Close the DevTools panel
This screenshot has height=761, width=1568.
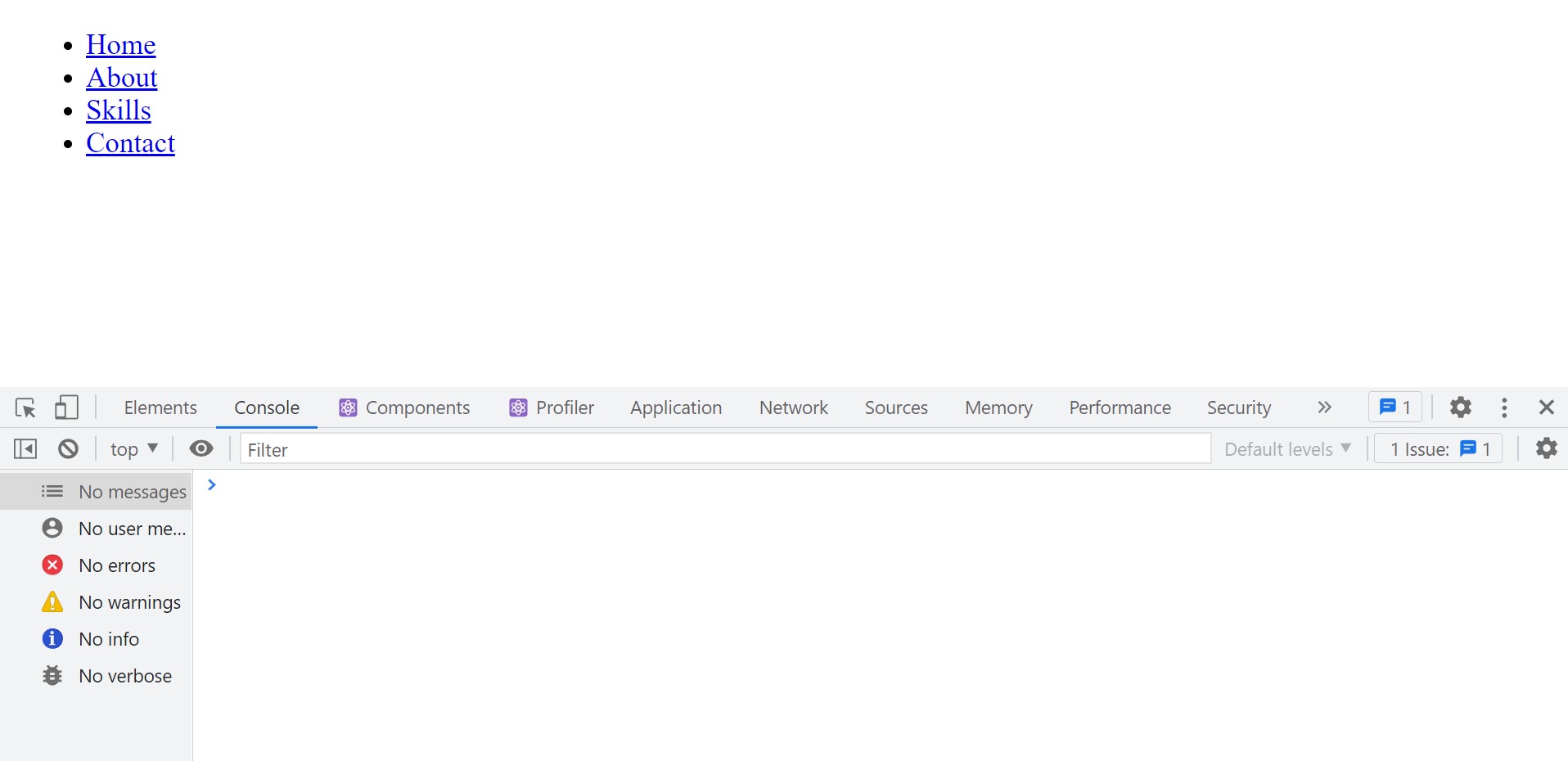[1546, 408]
